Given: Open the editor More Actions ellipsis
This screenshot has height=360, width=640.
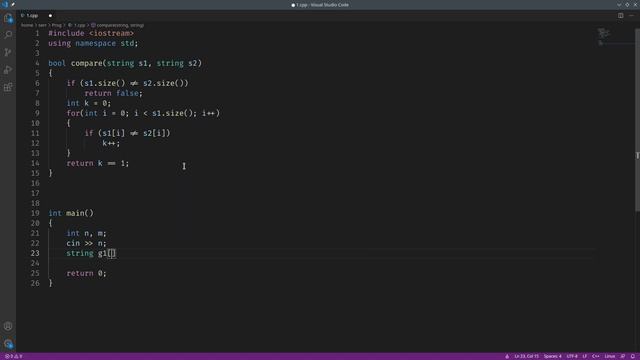Looking at the screenshot, I should (x=631, y=16).
